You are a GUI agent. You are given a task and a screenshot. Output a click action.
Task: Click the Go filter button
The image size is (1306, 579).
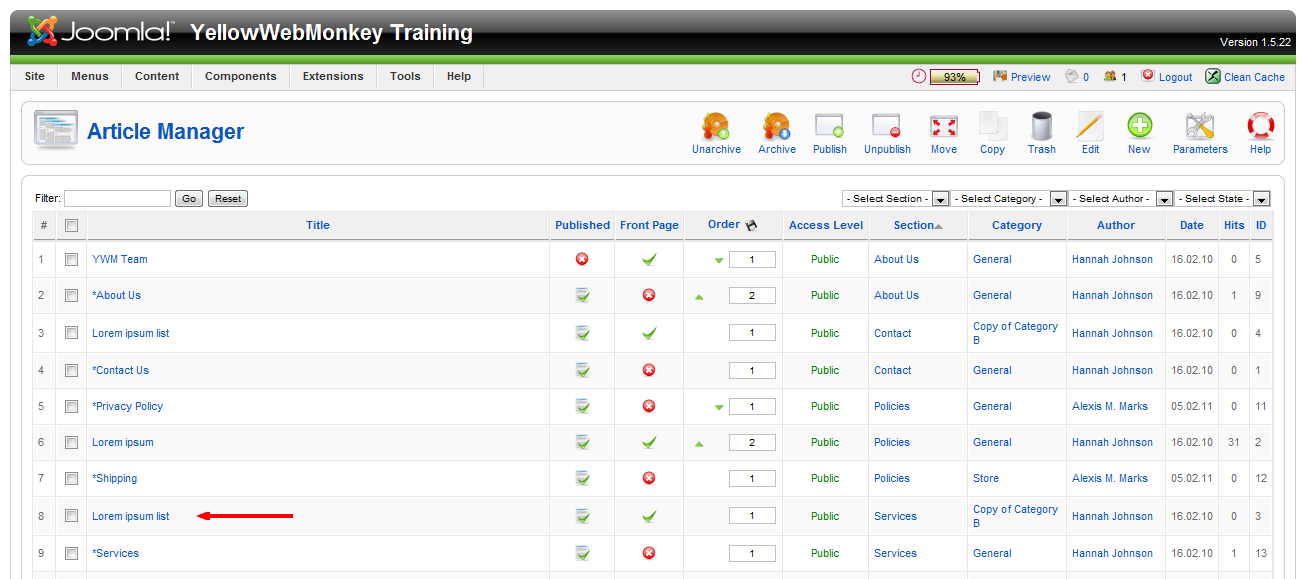tap(189, 199)
